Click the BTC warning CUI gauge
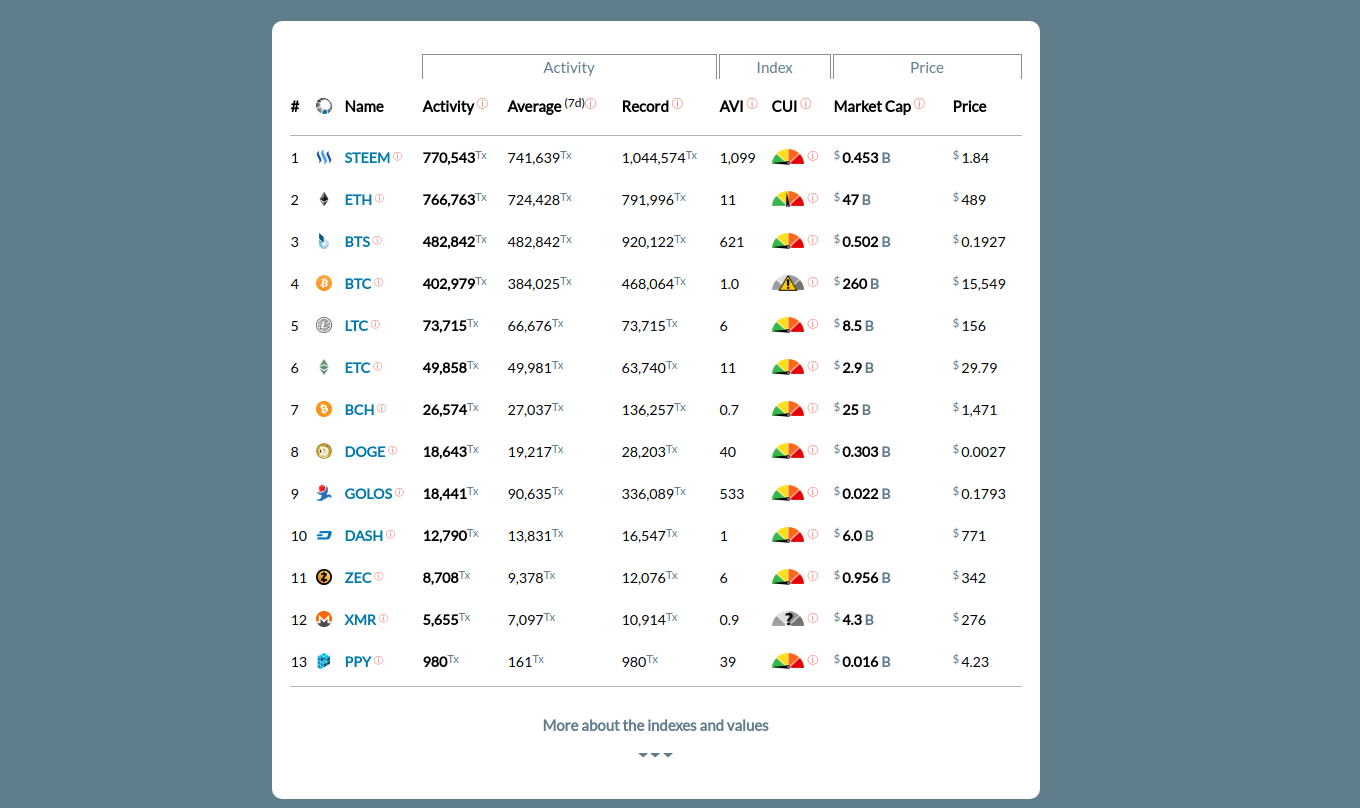The width and height of the screenshot is (1360, 808). pyautogui.click(x=788, y=283)
